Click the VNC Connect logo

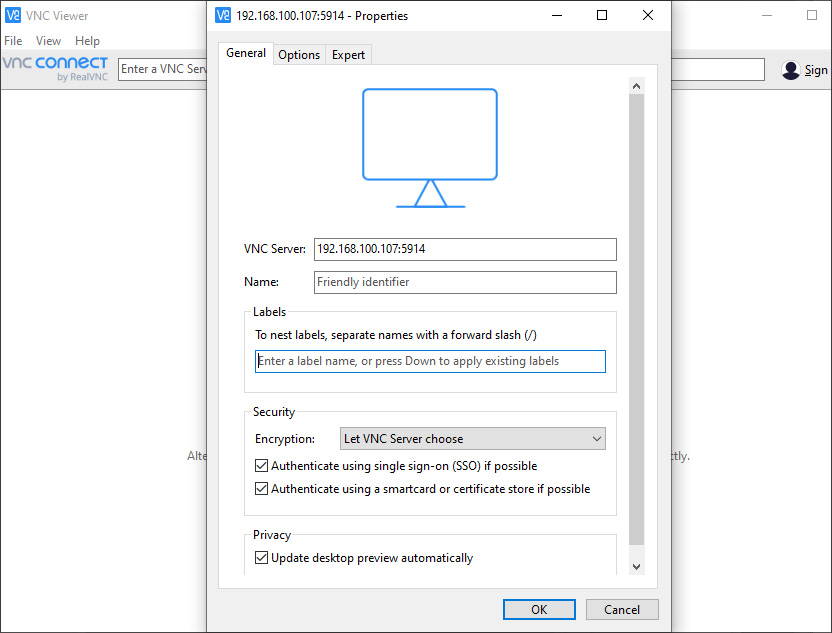[x=55, y=68]
